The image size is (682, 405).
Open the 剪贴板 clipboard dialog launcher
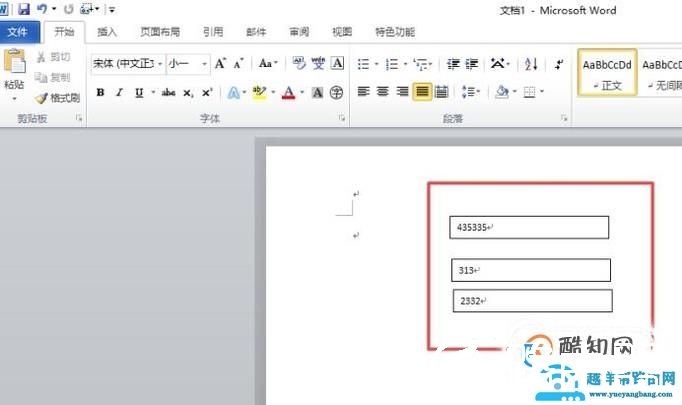click(79, 118)
